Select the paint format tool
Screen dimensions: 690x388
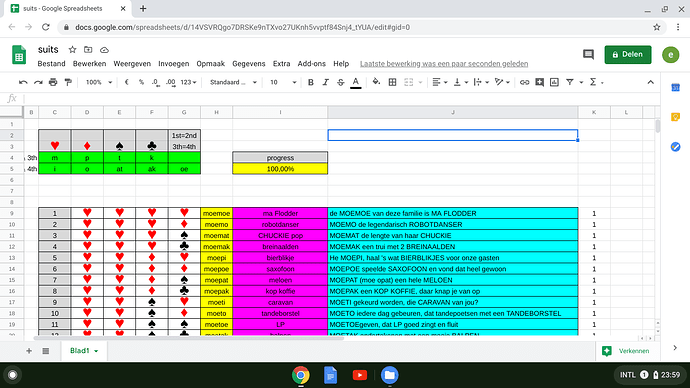point(68,82)
